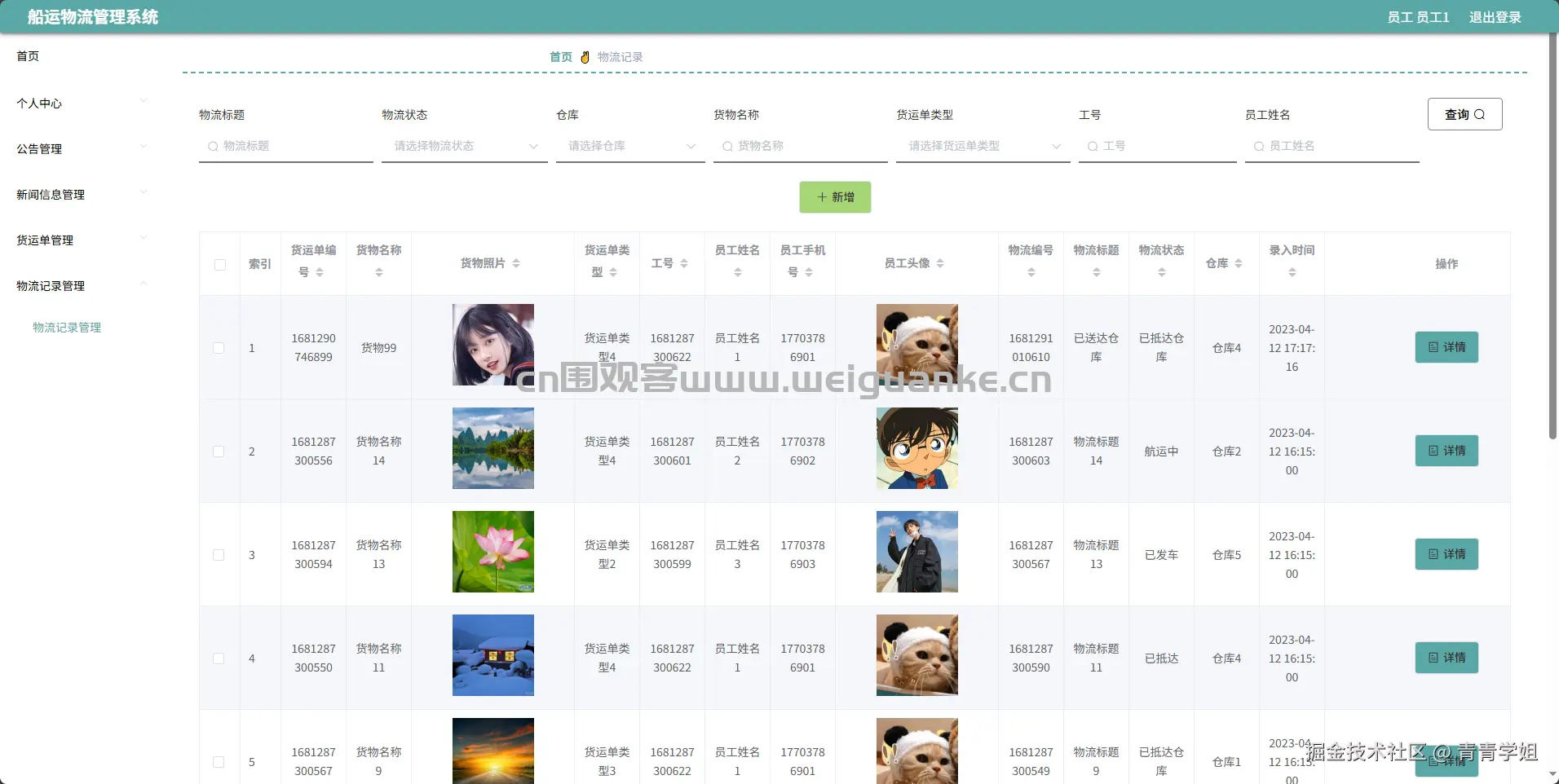Image resolution: width=1559 pixels, height=784 pixels.
Task: Sort by 工号 column arrows
Action: tap(684, 263)
